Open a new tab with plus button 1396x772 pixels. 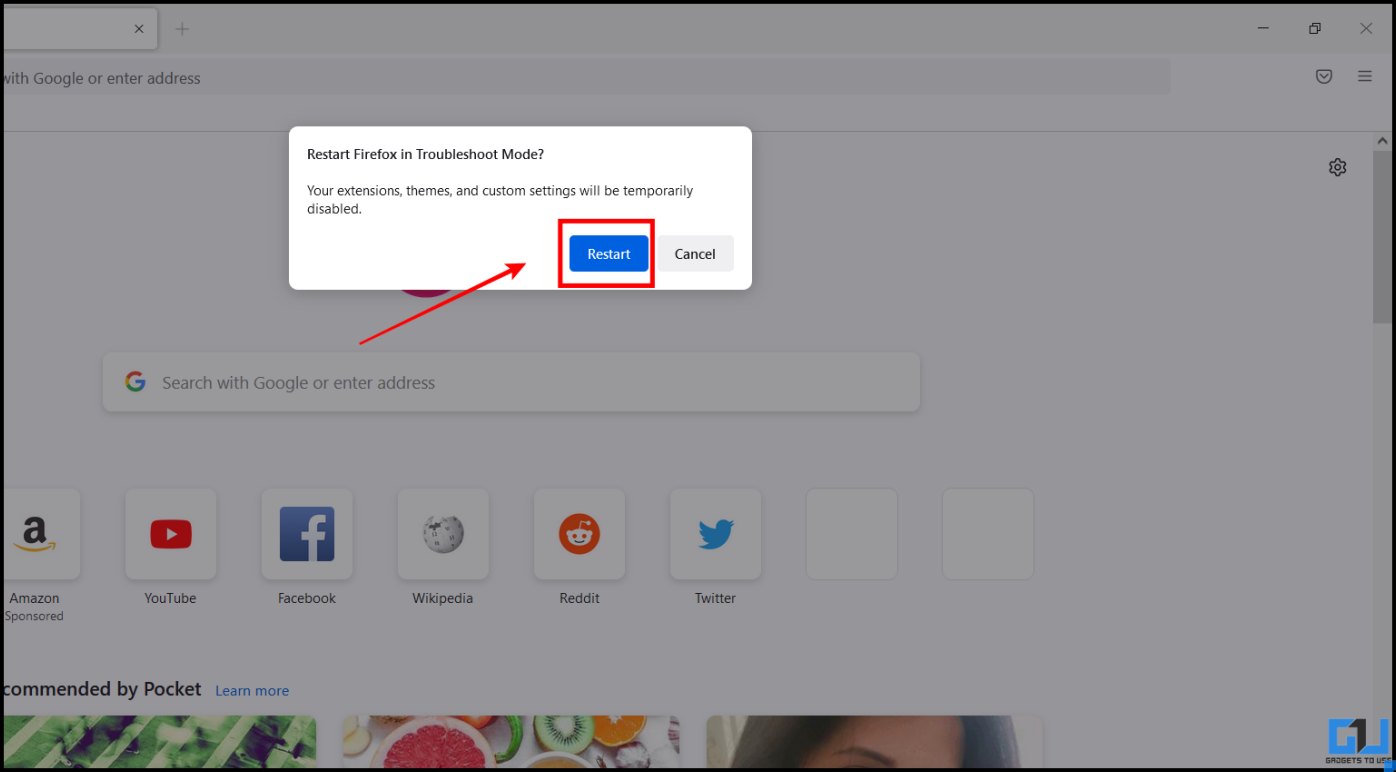click(x=182, y=29)
